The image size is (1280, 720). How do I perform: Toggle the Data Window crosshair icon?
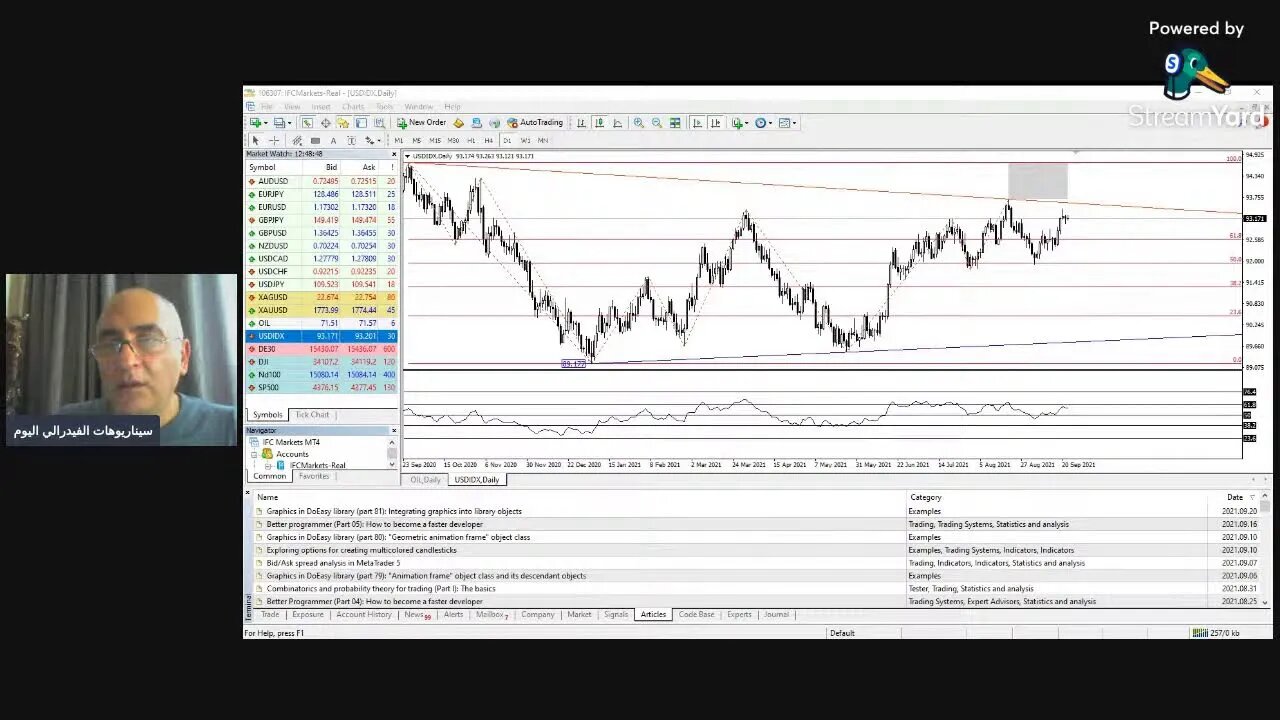(x=326, y=123)
